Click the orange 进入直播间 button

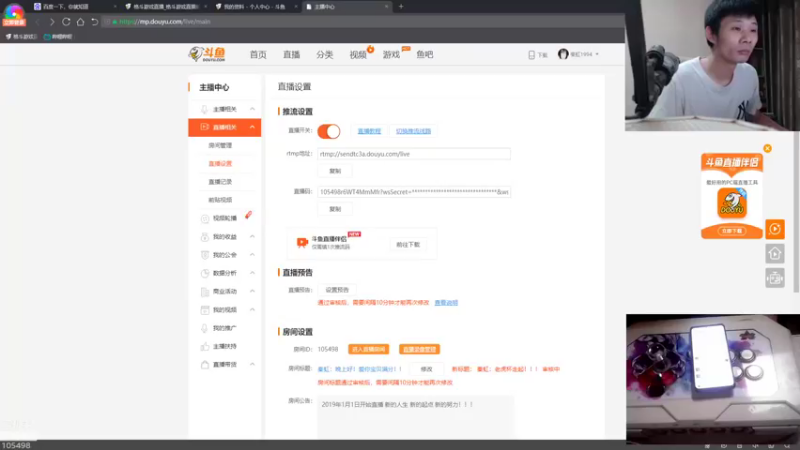pyautogui.click(x=368, y=349)
